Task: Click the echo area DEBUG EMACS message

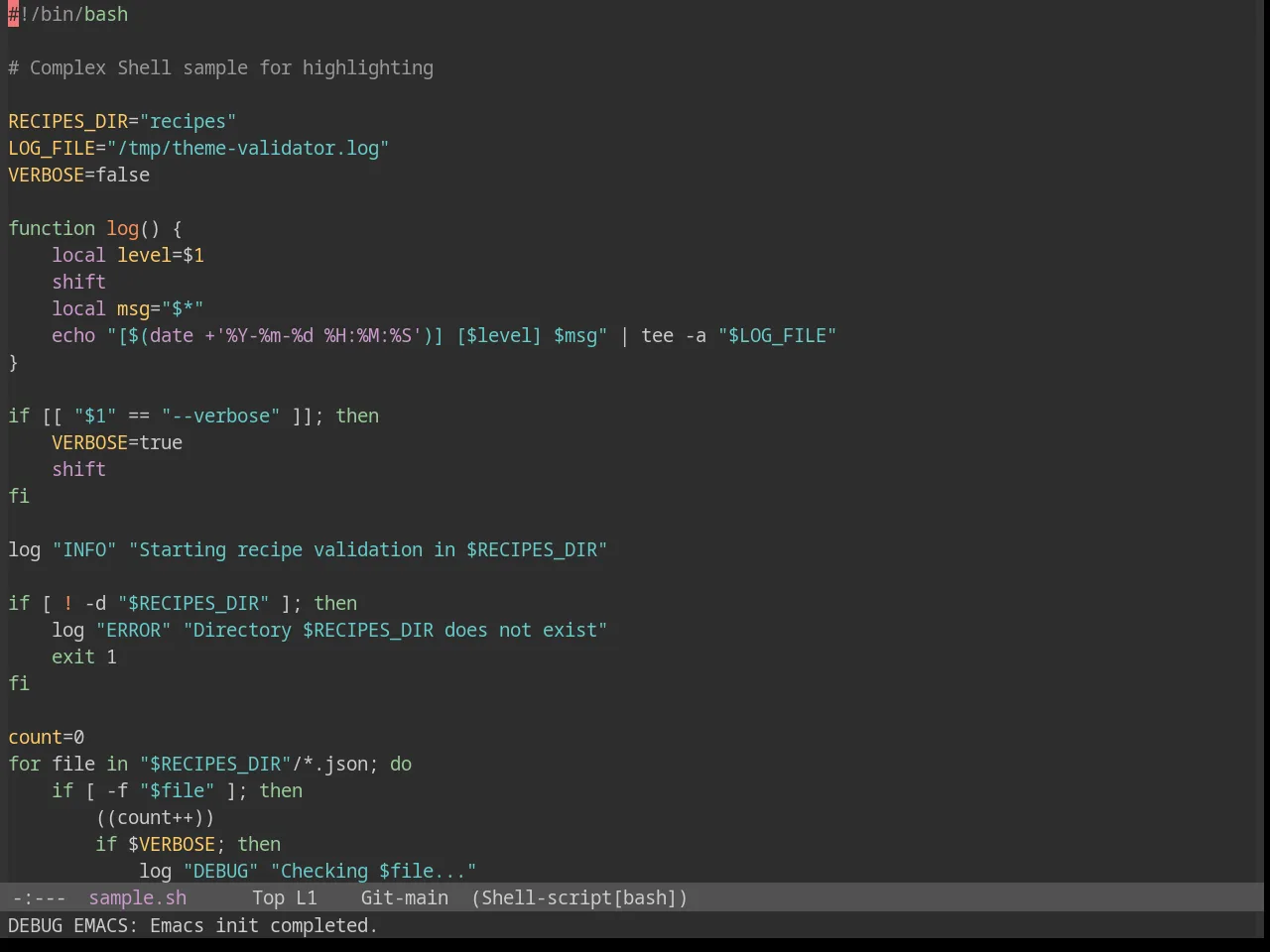Action: (x=192, y=925)
